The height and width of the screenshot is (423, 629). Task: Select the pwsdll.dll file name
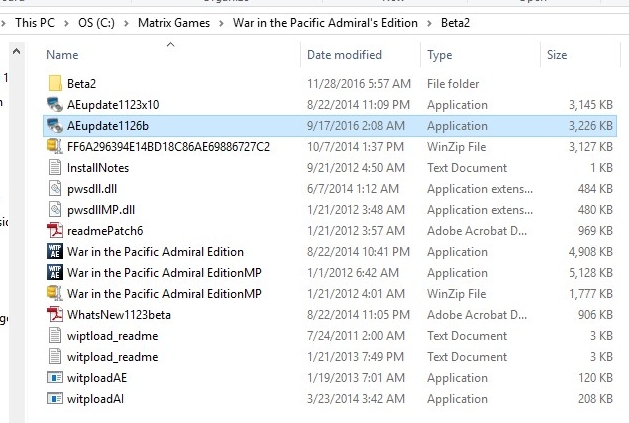click(x=92, y=189)
